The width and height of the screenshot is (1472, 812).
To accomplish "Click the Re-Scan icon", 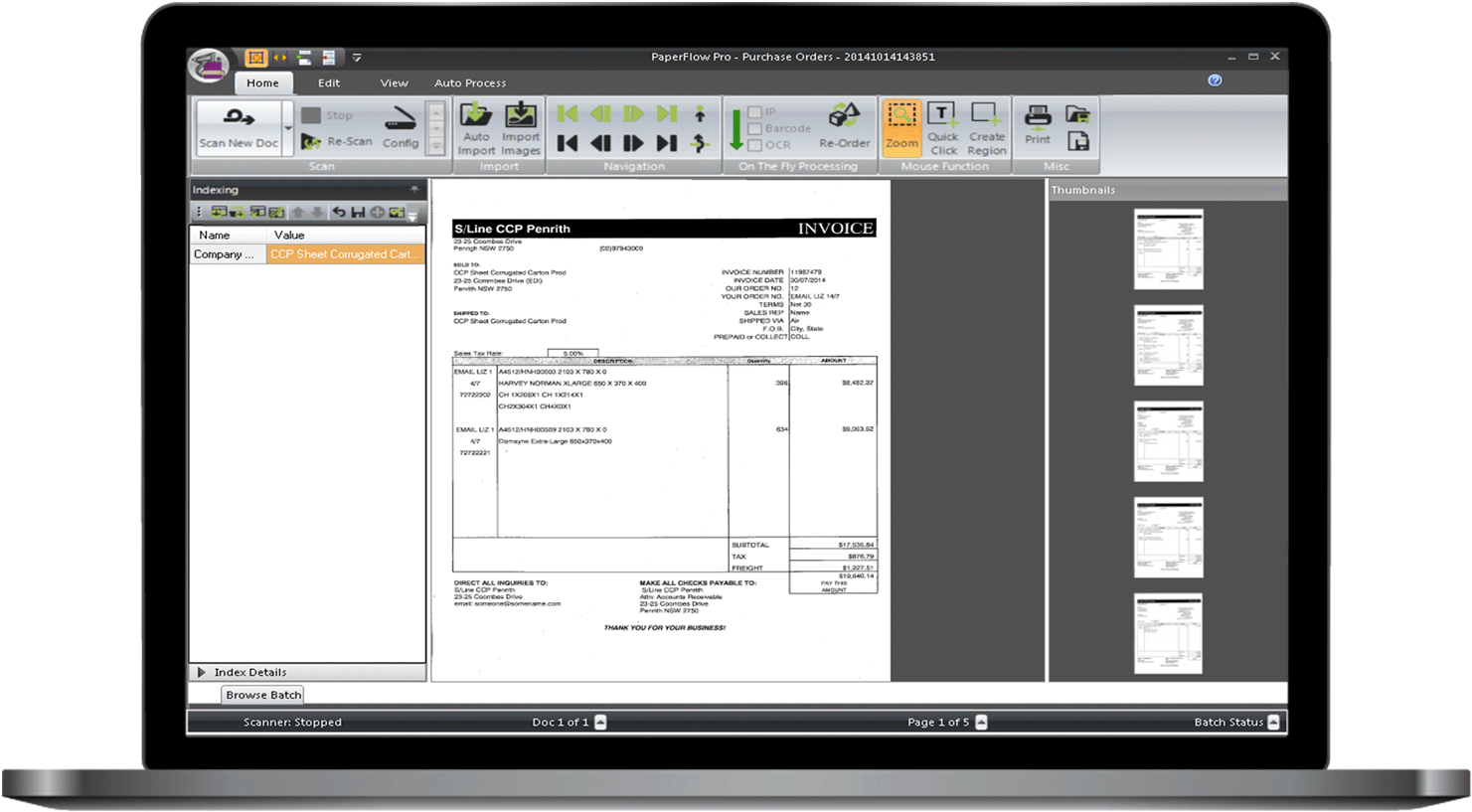I will (311, 142).
